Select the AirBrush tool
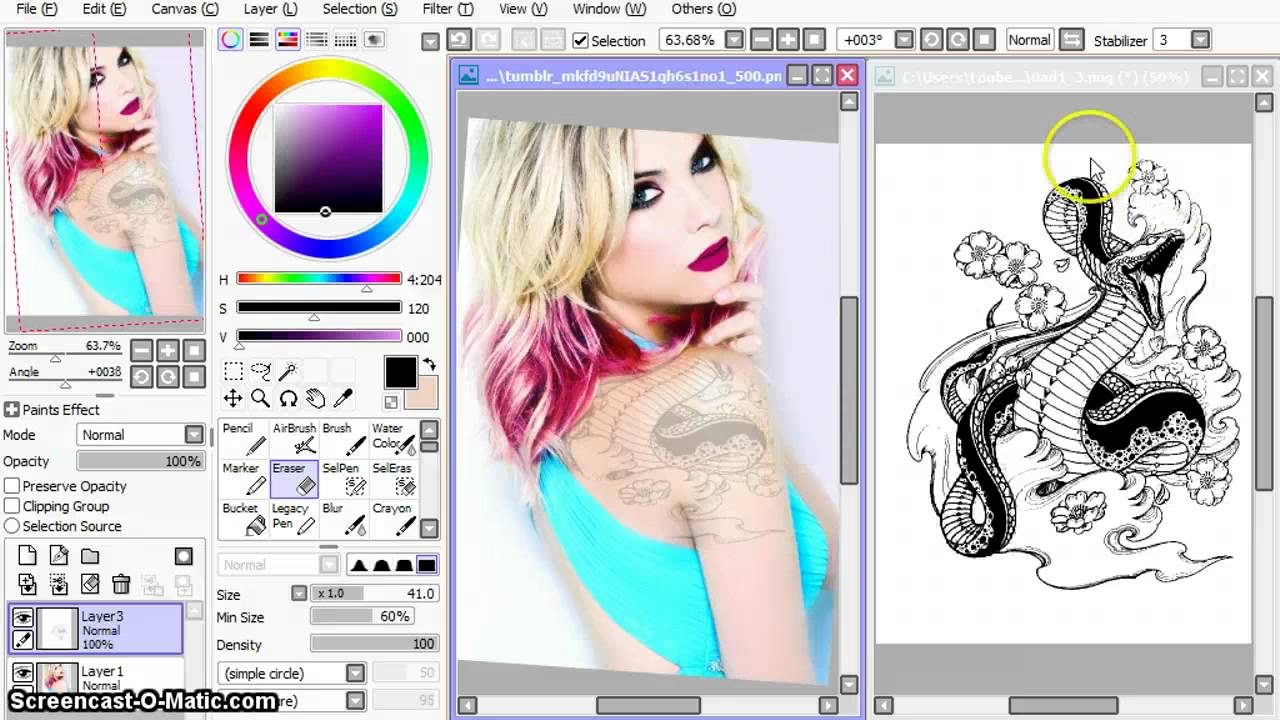The image size is (1280, 720). [294, 439]
